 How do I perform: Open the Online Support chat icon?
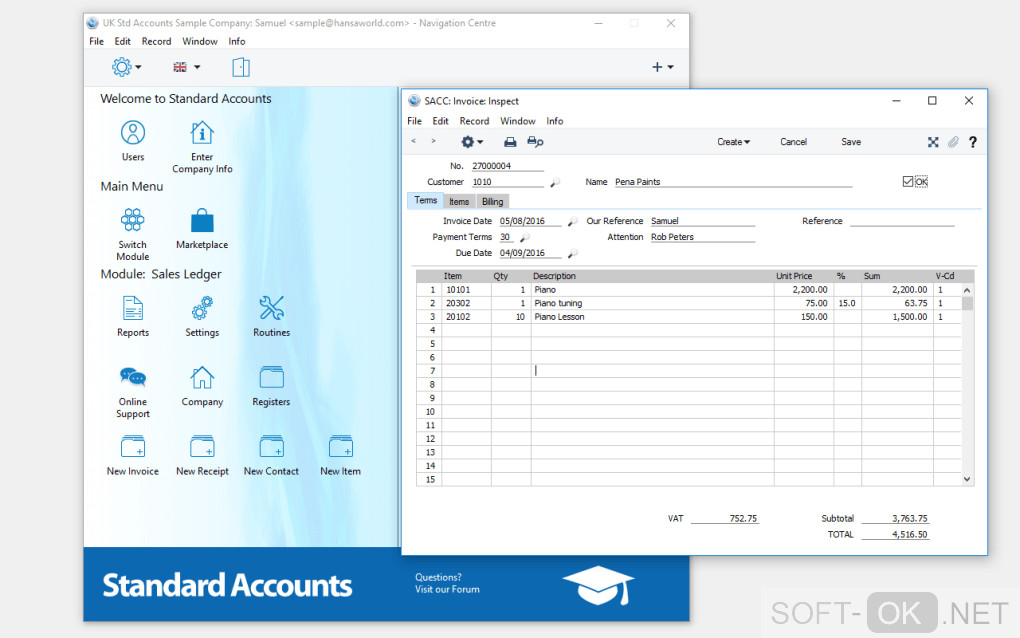pyautogui.click(x=133, y=377)
